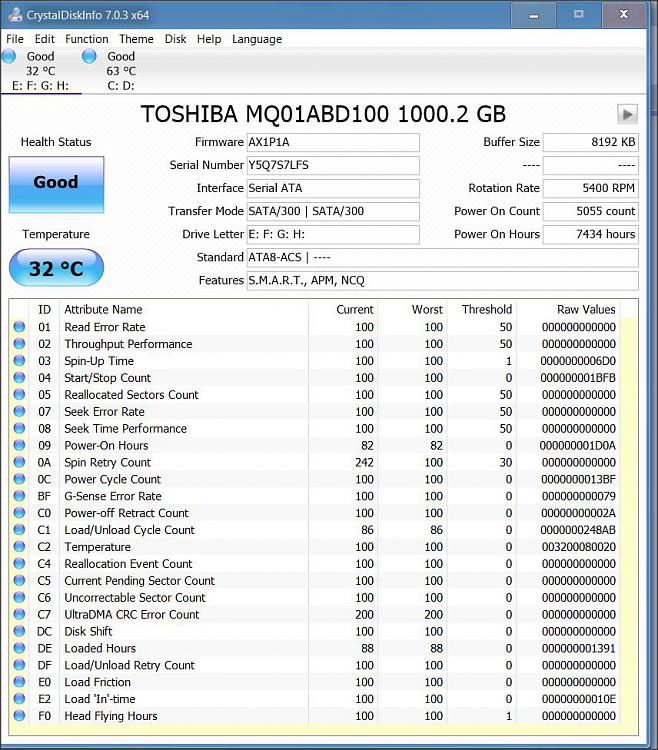
Task: Click the Features field S.M.A.R.T., APM, NCQ
Action: pos(442,280)
